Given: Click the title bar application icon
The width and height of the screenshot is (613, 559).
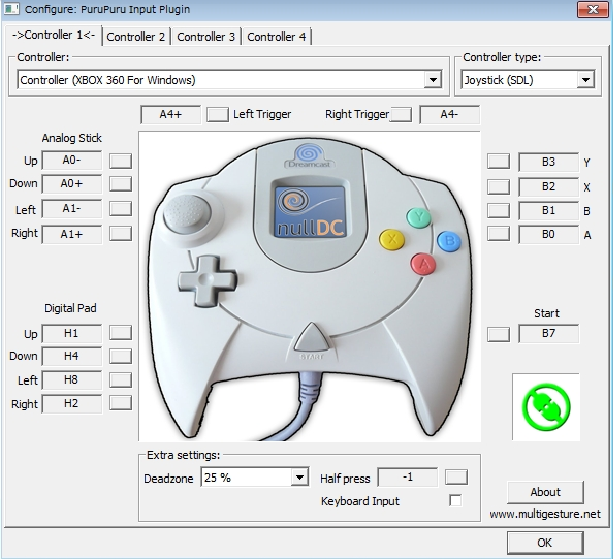Looking at the screenshot, I should coord(12,9).
